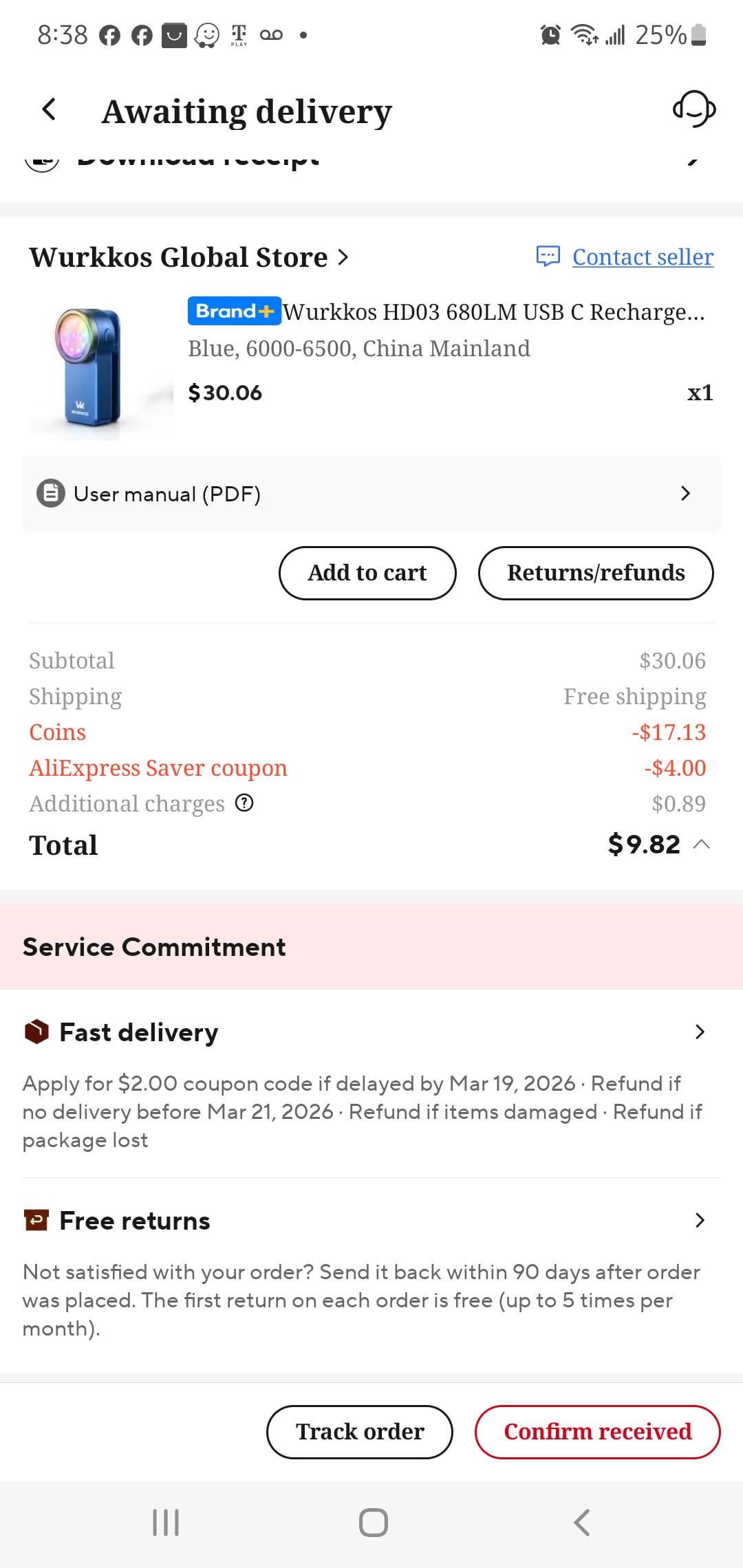
Task: Open Returns/refunds for this item
Action: tap(596, 573)
